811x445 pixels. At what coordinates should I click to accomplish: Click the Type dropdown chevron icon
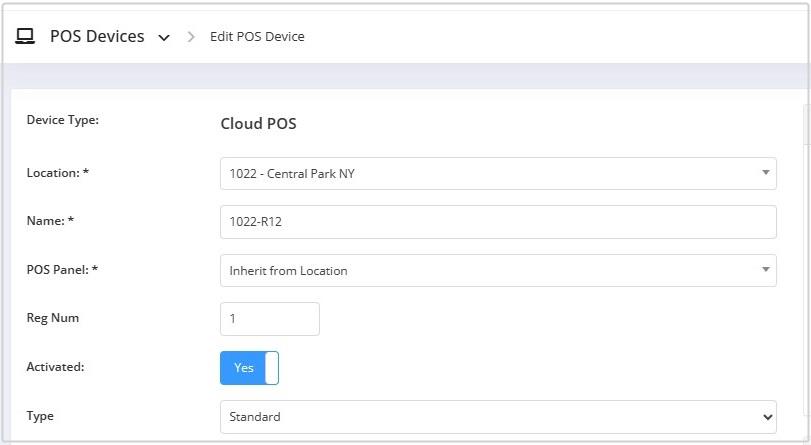pyautogui.click(x=768, y=417)
